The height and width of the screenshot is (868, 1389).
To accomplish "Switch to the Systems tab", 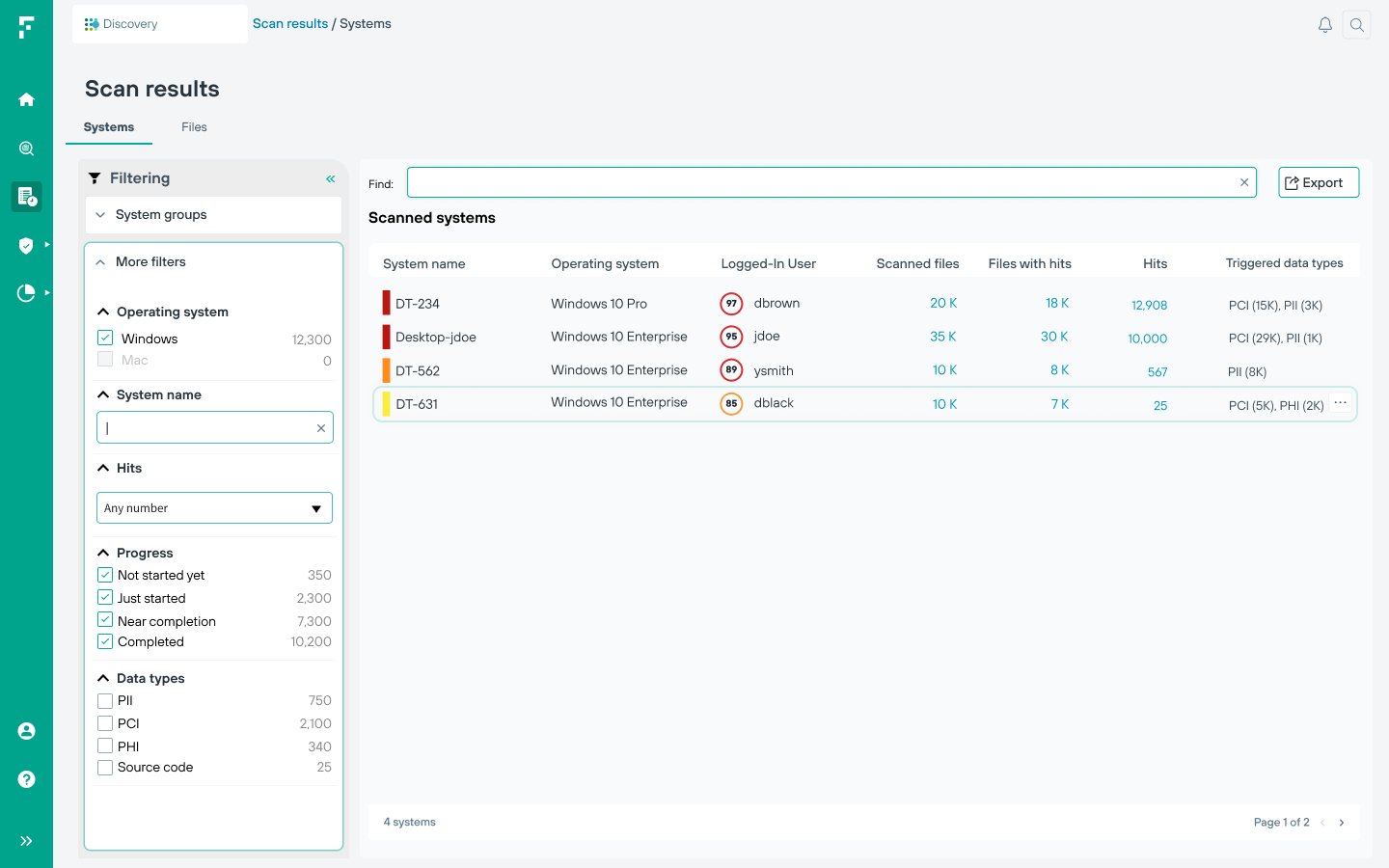I will click(x=109, y=127).
